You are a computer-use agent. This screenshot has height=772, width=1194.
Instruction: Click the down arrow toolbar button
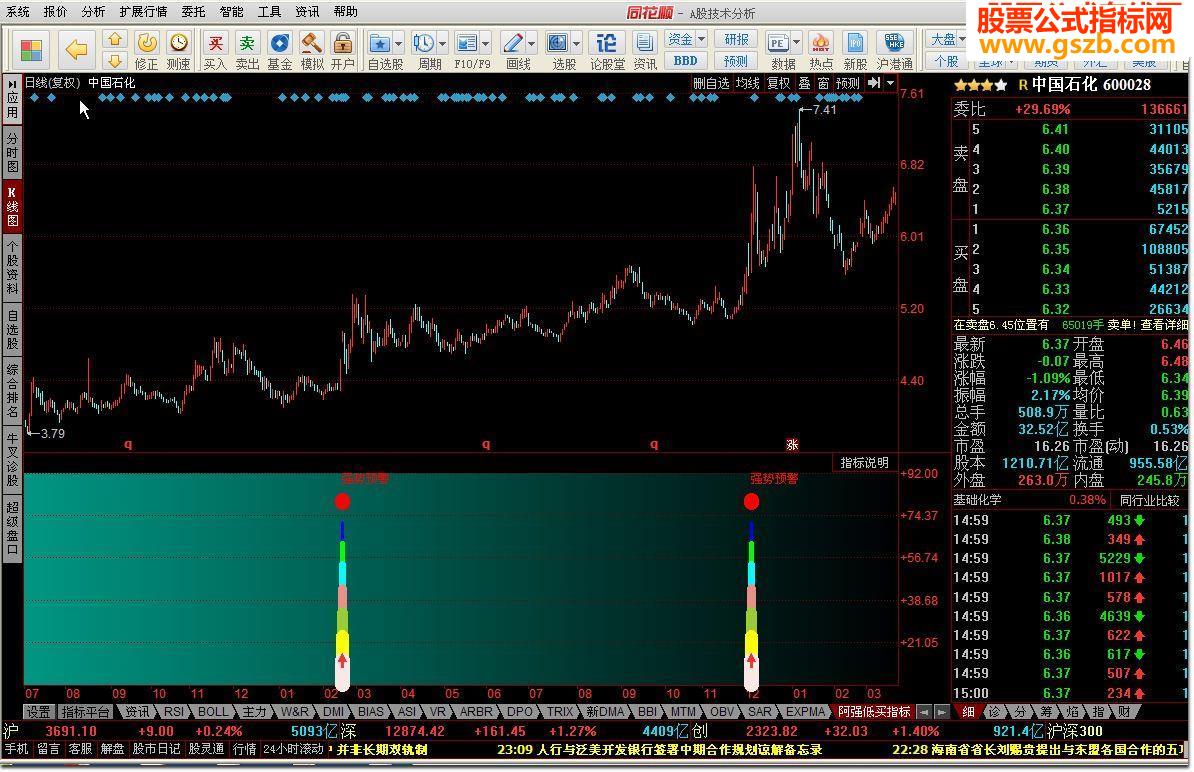[x=114, y=60]
